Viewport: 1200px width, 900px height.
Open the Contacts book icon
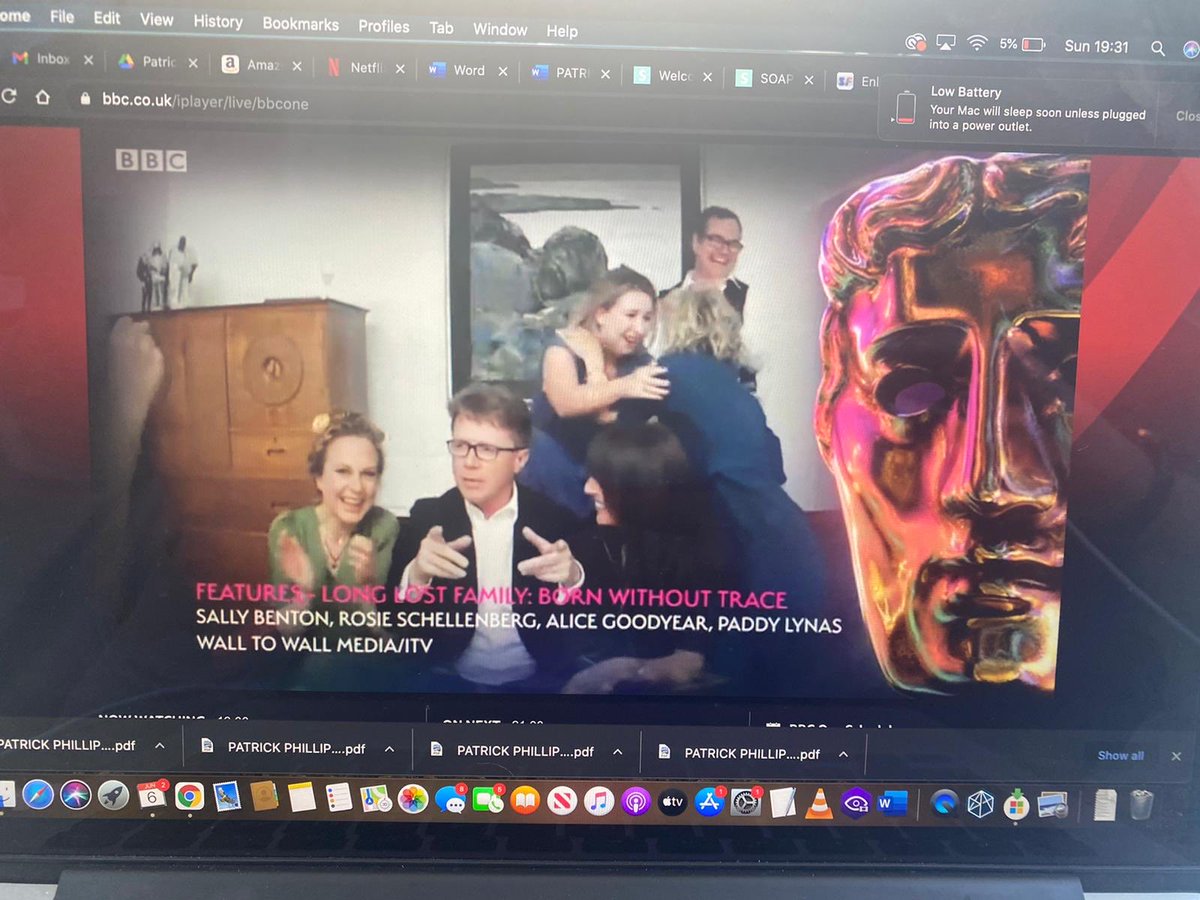264,797
